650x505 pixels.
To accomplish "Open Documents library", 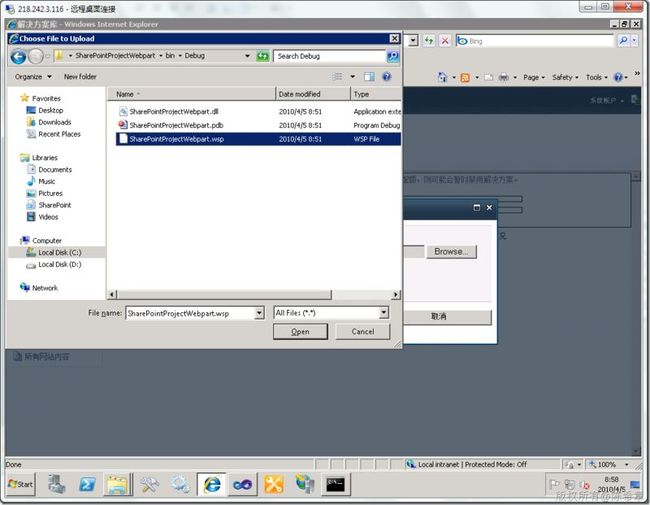I will point(49,170).
